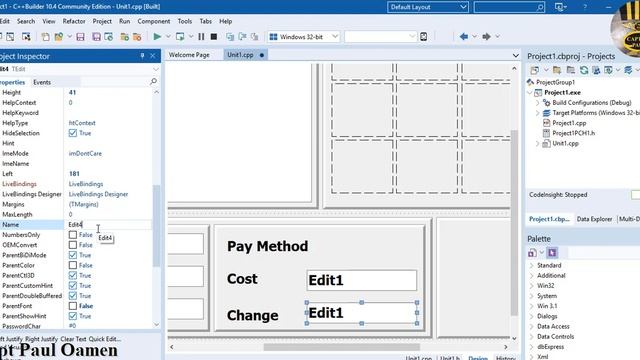Uncheck the HideSelection True checkbox

click(73, 133)
